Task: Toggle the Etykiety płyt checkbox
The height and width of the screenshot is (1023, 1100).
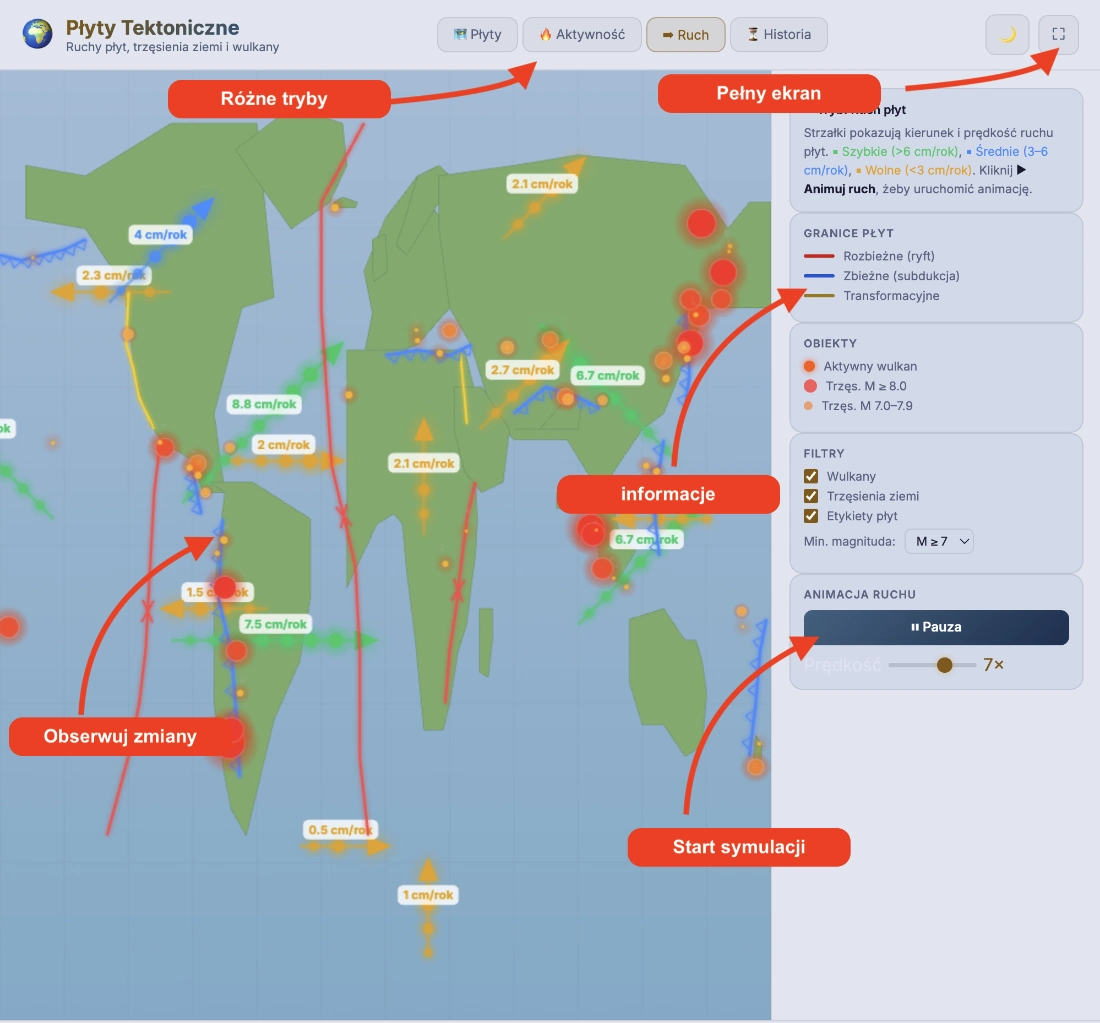Action: (812, 516)
